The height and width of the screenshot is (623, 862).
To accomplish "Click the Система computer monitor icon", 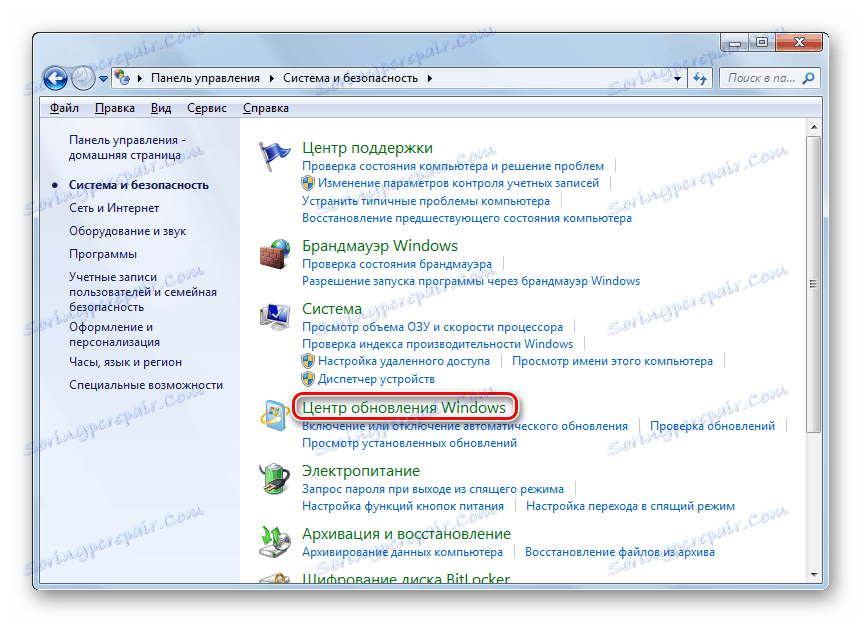I will point(274,317).
